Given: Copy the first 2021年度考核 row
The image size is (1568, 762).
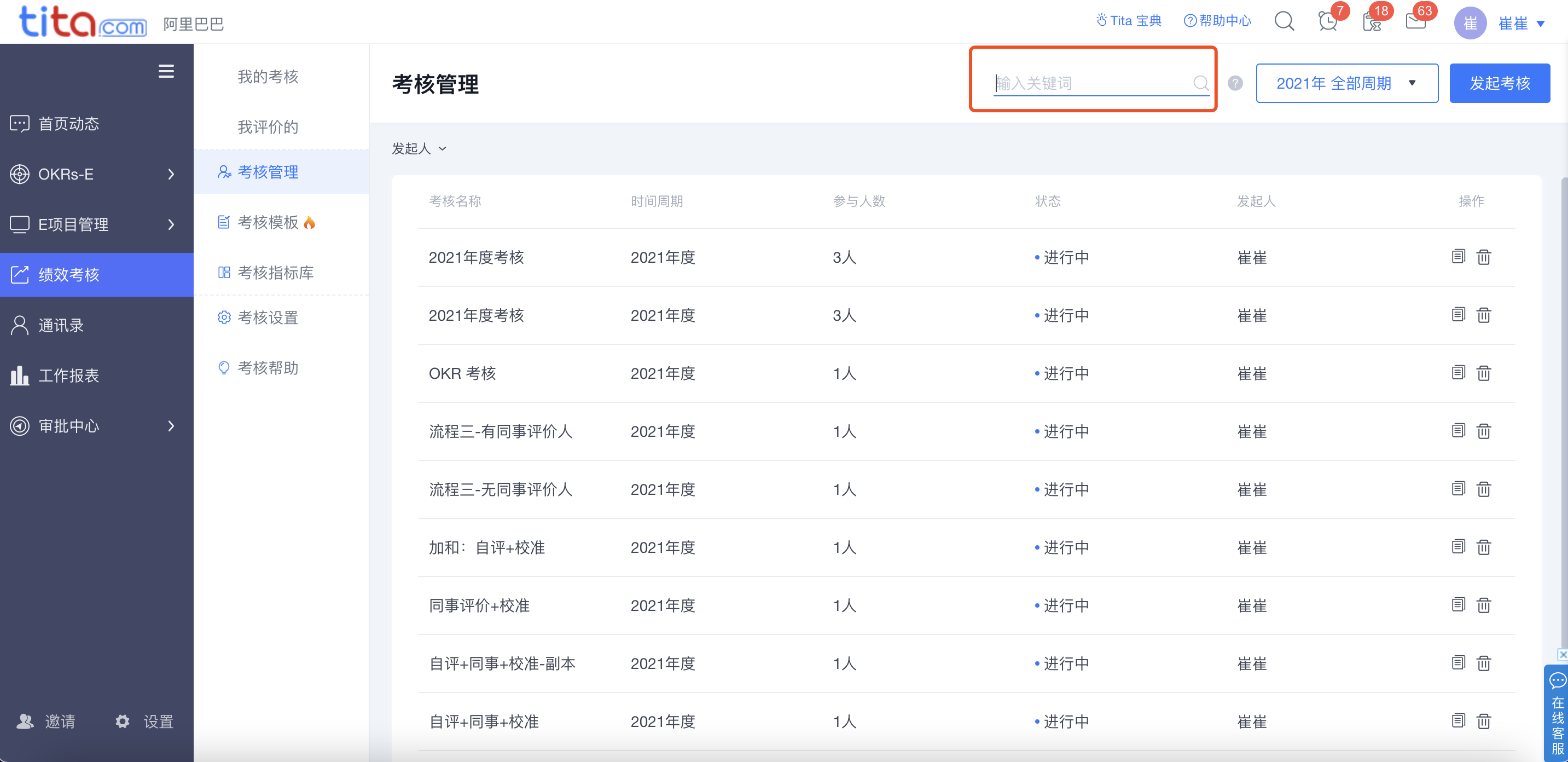Looking at the screenshot, I should click(x=1458, y=256).
